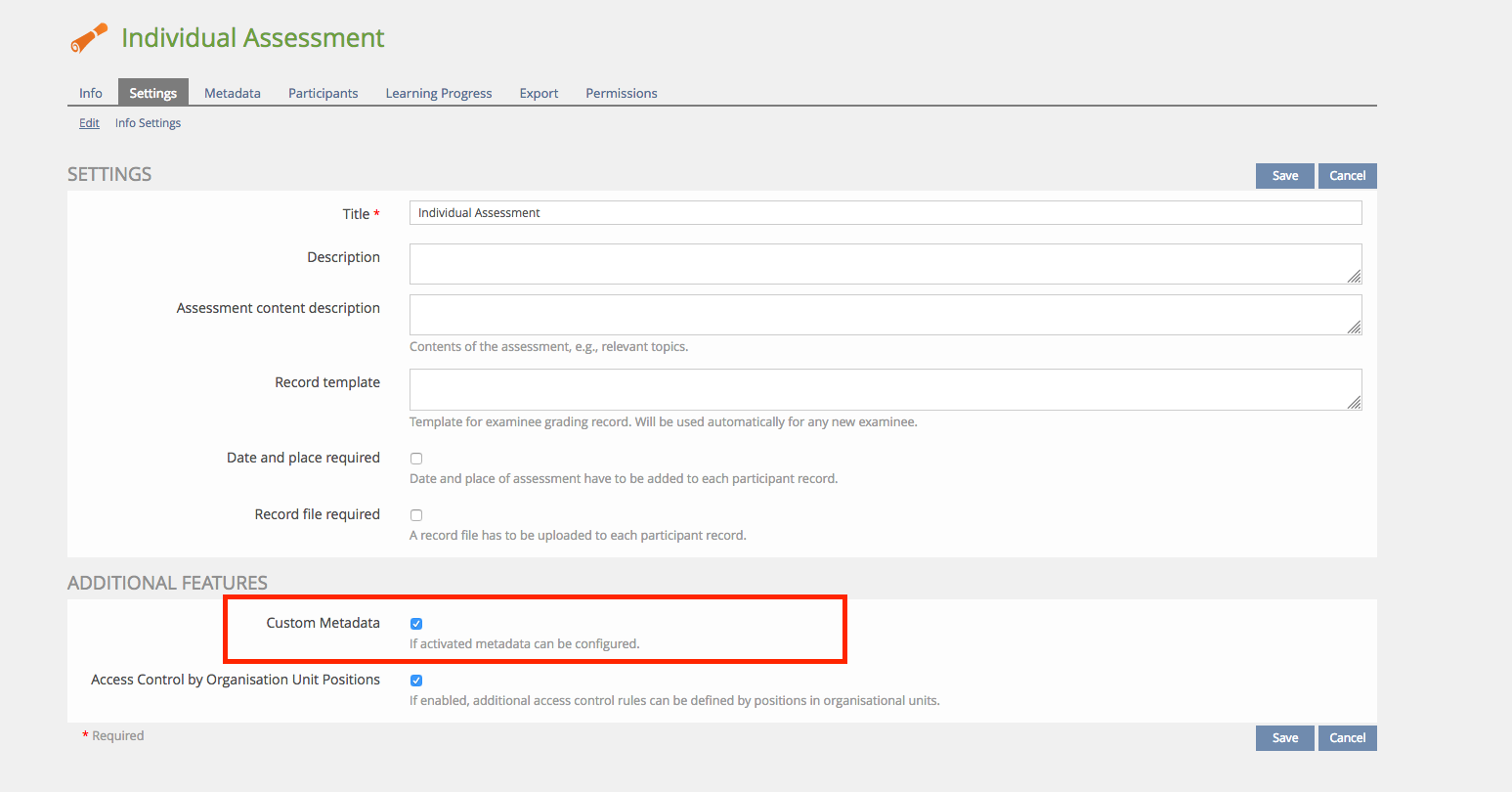Open the Info tab

(91, 93)
